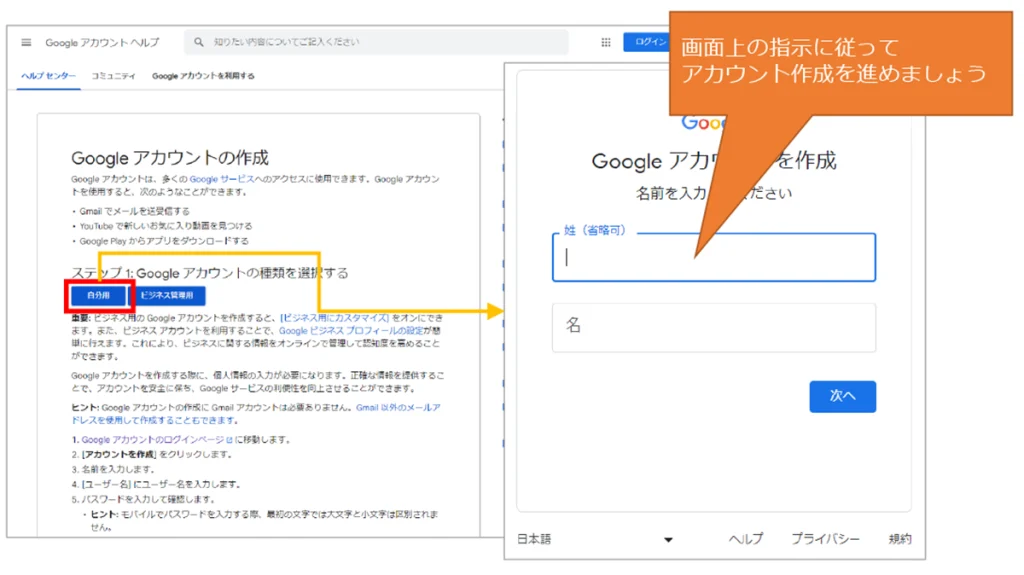Image resolution: width=1024 pixels, height=575 pixels.
Task: Open the コミュニティ tab
Action: [114, 76]
